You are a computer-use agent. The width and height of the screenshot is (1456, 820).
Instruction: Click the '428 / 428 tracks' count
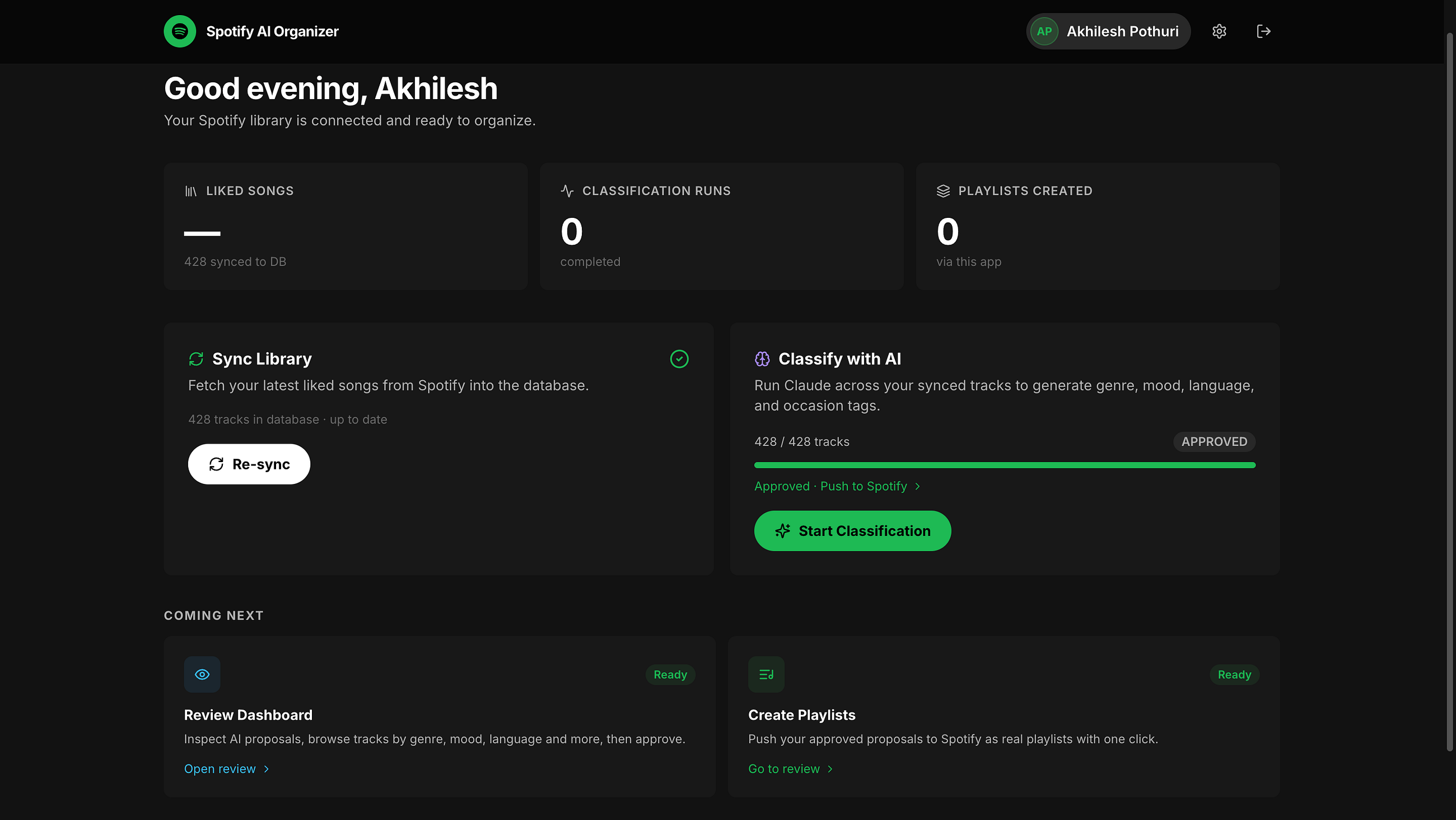pos(801,442)
